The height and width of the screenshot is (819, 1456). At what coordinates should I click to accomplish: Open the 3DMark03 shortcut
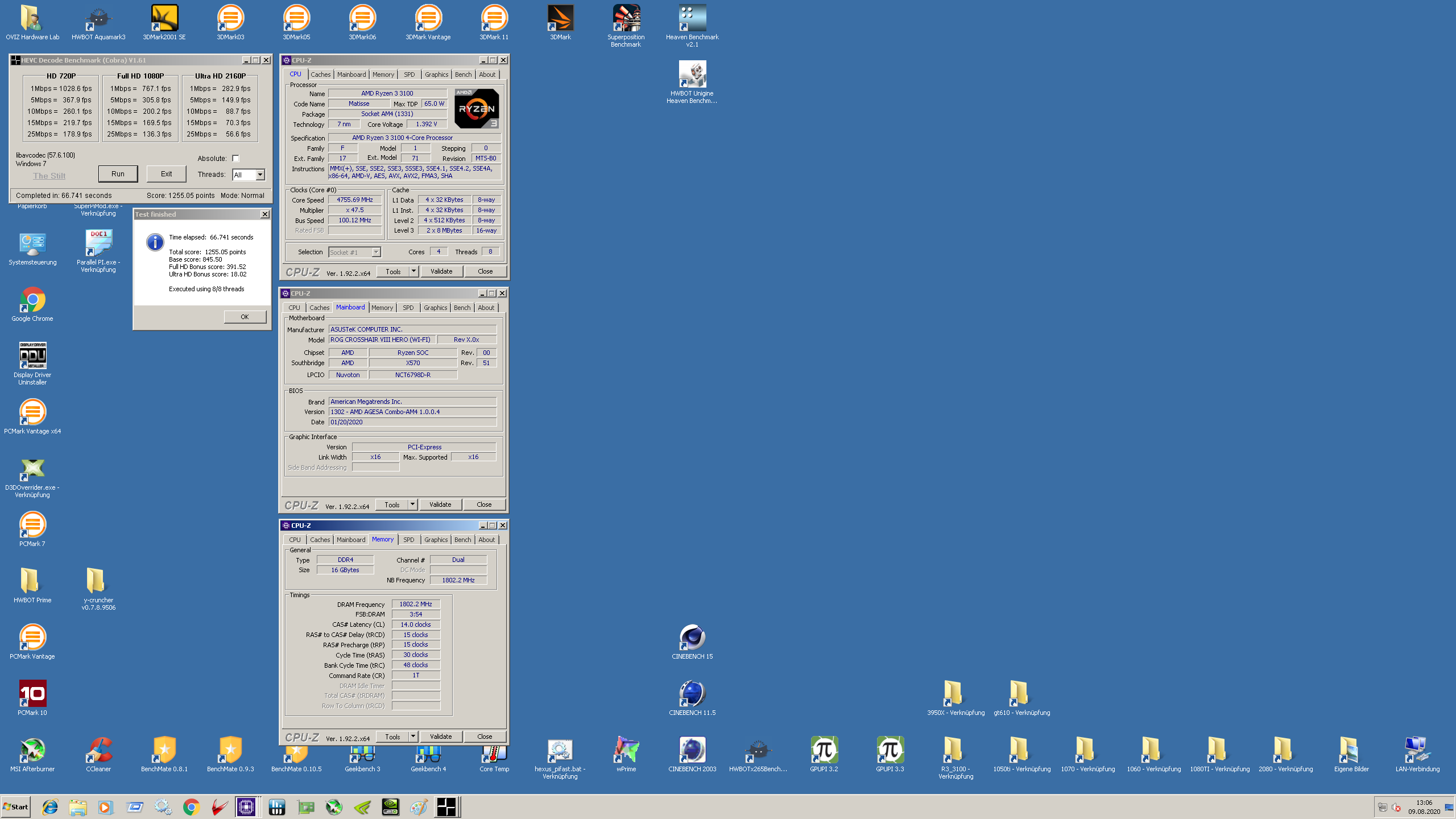click(230, 22)
